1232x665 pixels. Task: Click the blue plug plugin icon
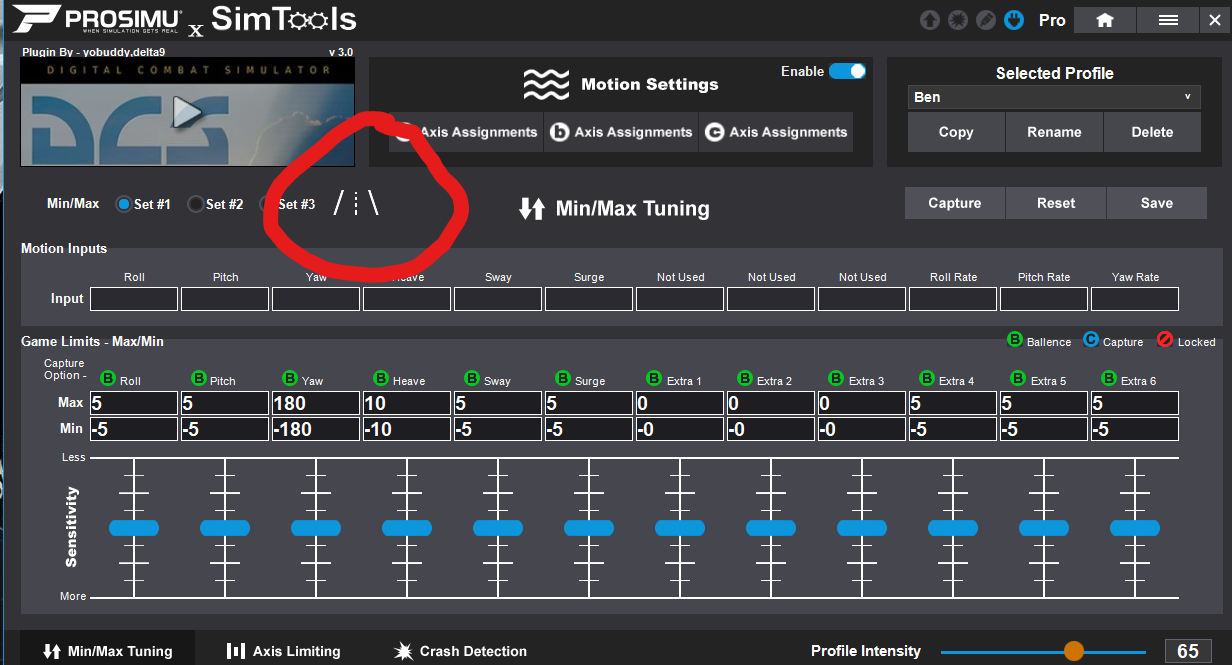(x=1014, y=20)
